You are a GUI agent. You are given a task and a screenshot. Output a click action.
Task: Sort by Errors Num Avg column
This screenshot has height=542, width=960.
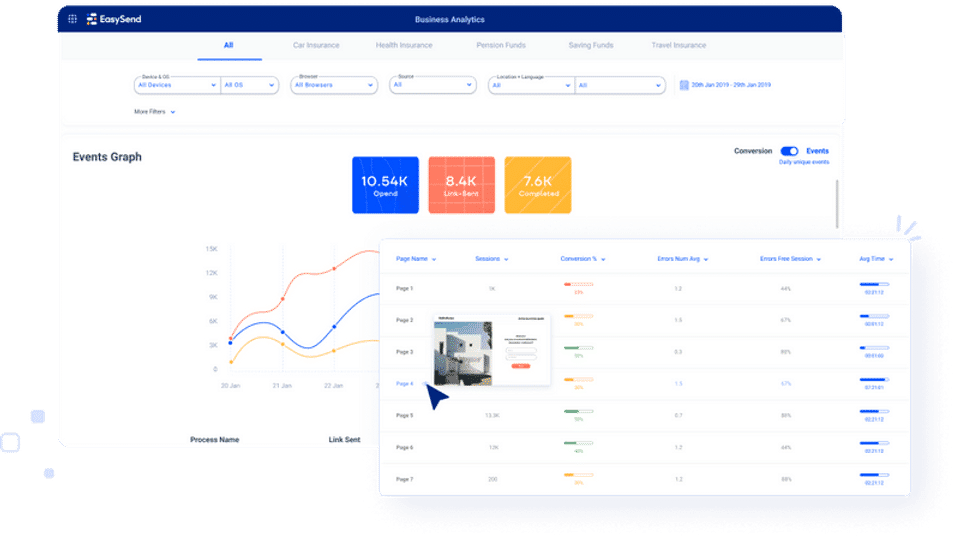coord(683,259)
